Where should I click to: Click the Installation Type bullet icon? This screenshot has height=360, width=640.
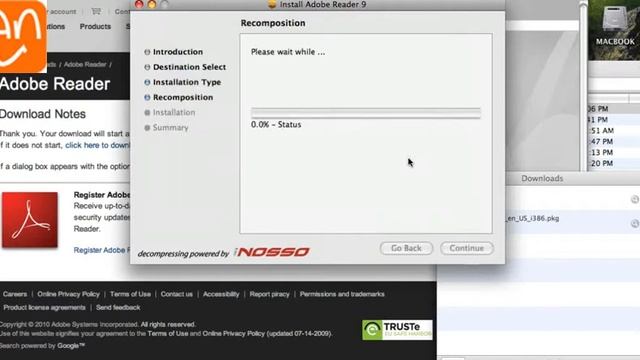tap(147, 82)
